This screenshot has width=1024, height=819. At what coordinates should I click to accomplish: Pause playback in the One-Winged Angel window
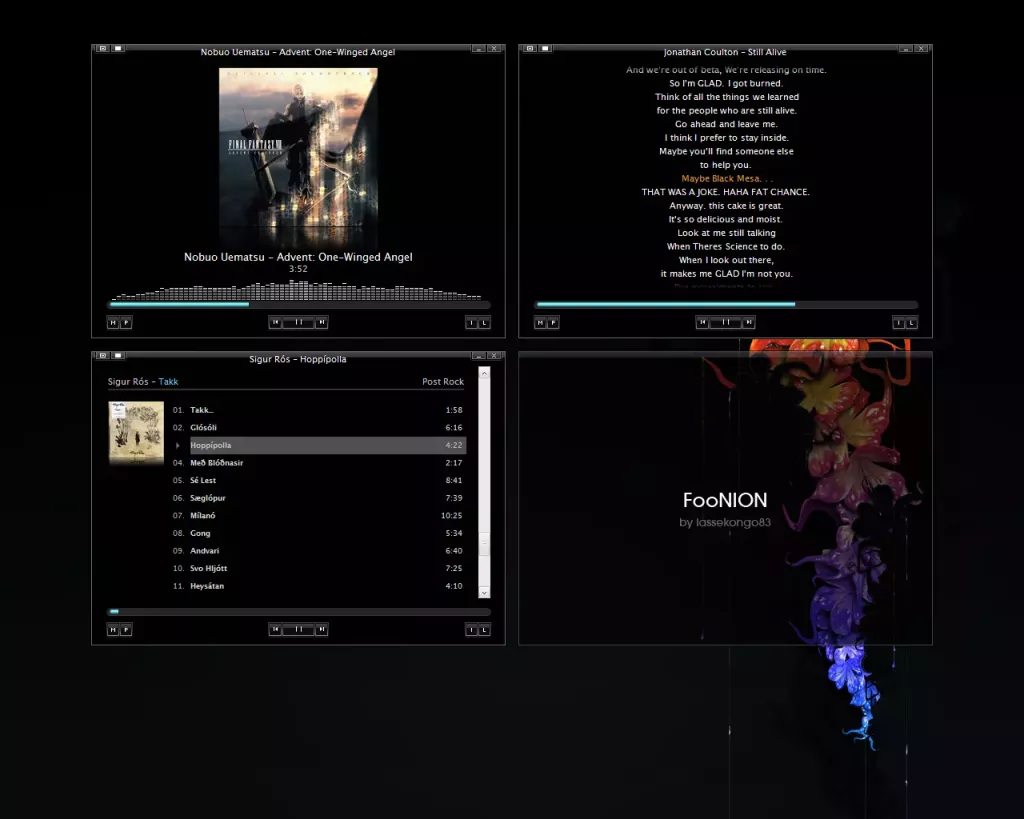click(x=298, y=323)
